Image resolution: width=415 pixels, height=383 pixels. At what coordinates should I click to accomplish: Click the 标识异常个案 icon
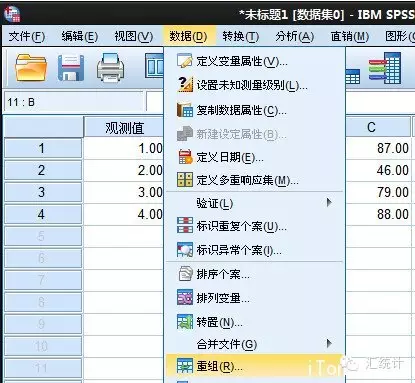click(185, 249)
